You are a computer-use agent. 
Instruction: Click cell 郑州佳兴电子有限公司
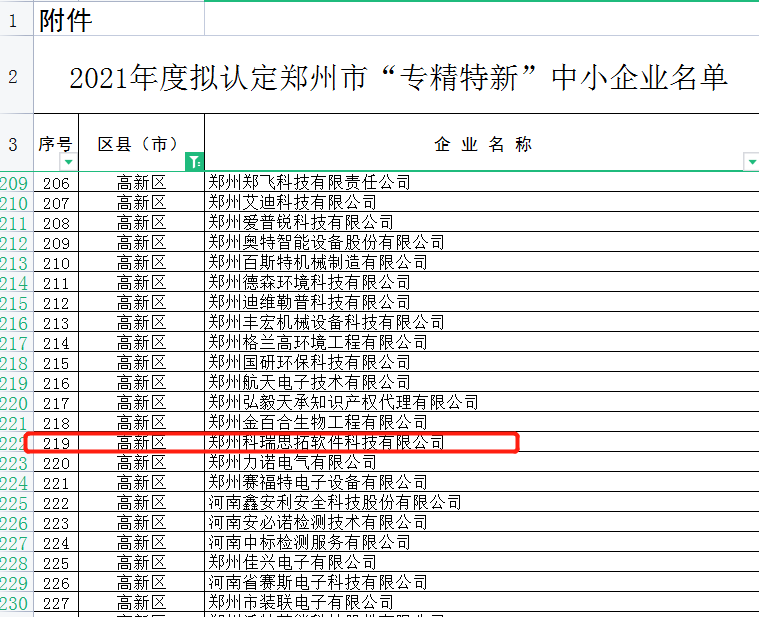[482, 562]
